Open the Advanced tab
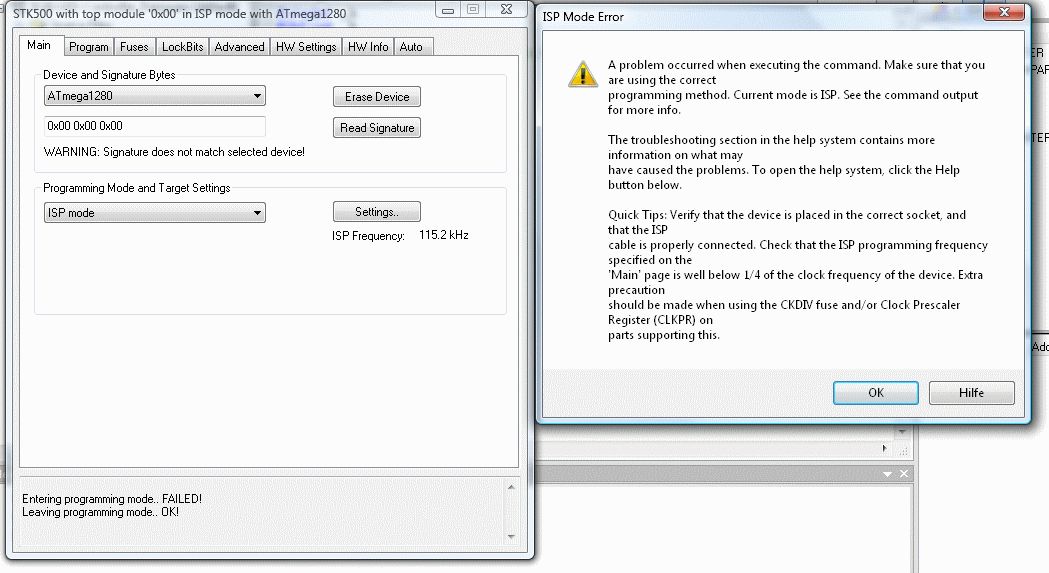 (240, 46)
